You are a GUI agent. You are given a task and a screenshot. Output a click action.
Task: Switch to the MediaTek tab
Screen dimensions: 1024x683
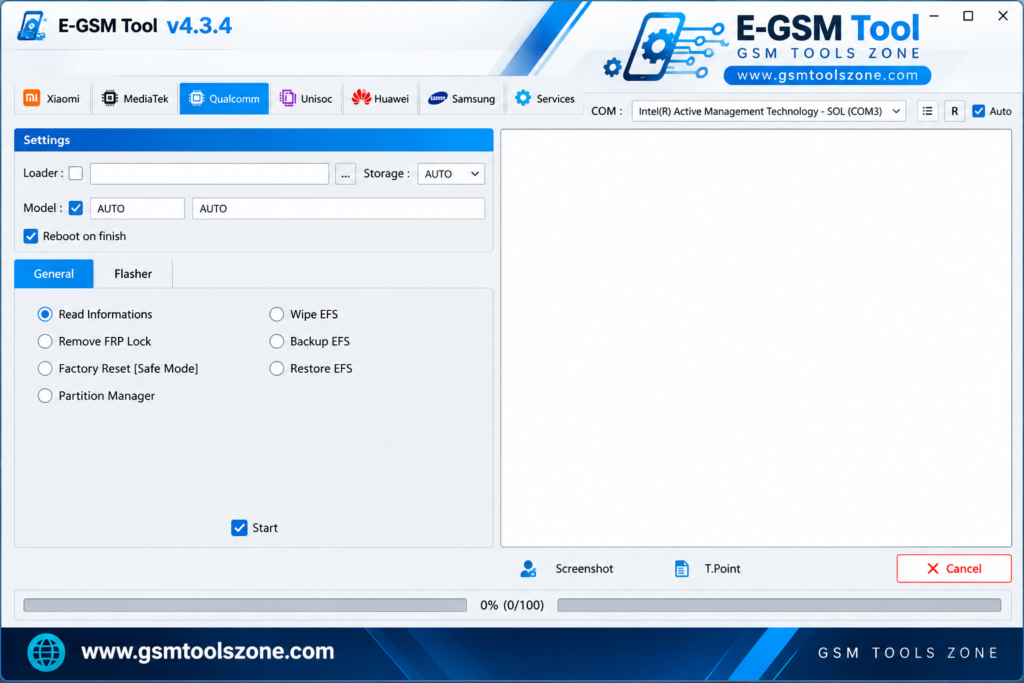(135, 99)
